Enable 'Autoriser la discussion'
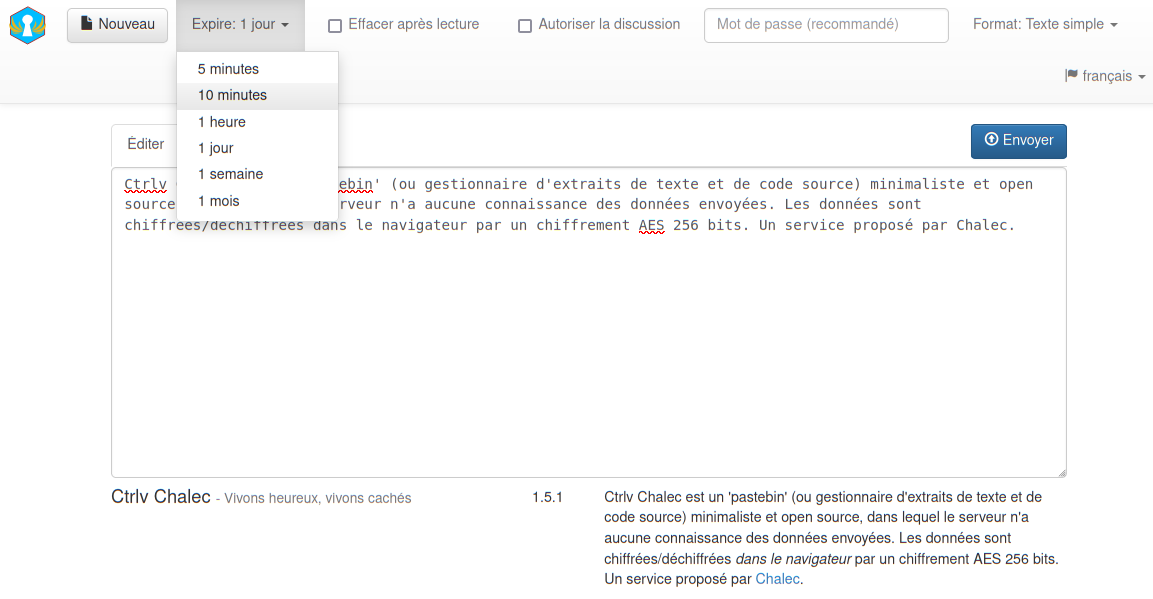 525,26
